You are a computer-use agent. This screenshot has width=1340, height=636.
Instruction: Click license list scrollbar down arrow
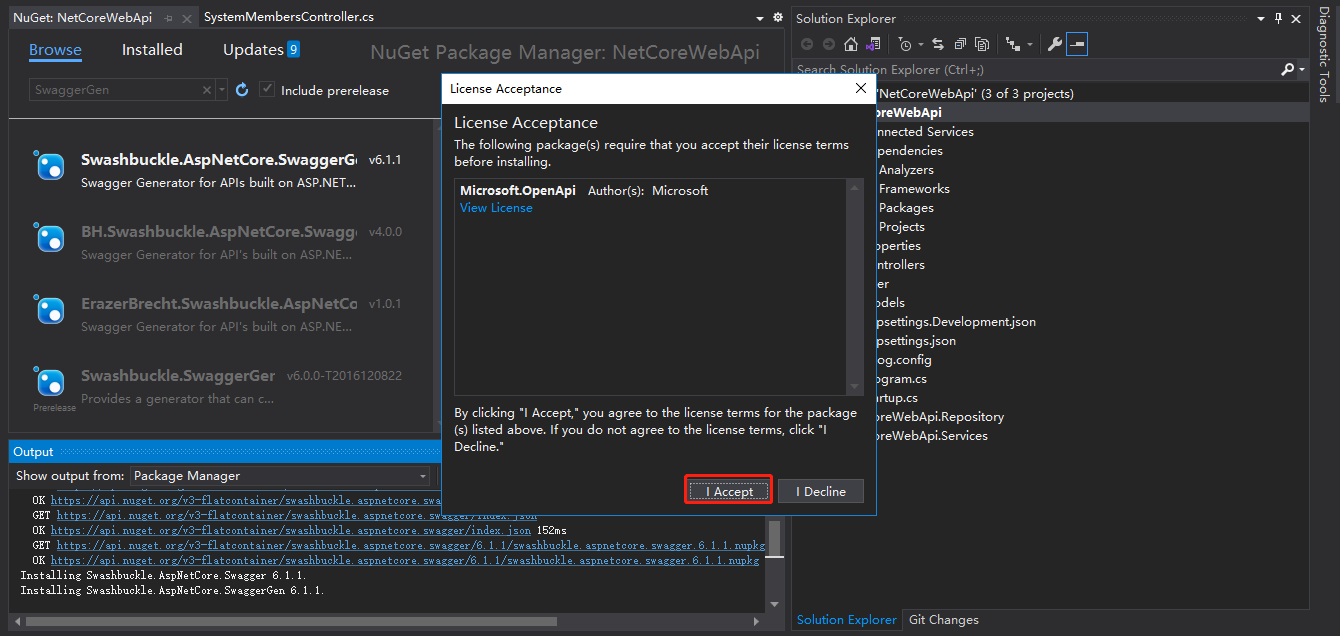(855, 388)
